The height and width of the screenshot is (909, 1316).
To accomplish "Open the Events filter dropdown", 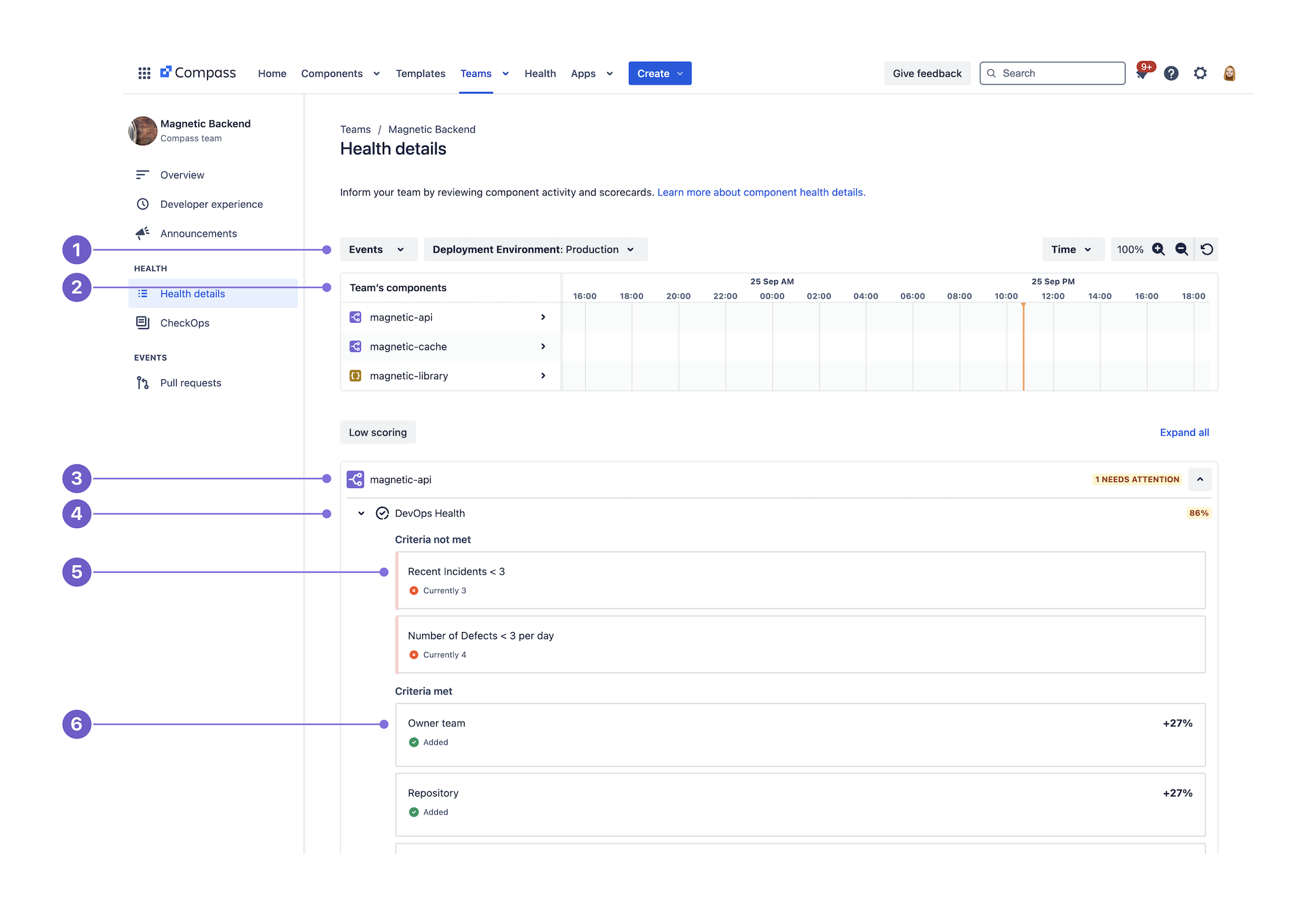I will 375,249.
